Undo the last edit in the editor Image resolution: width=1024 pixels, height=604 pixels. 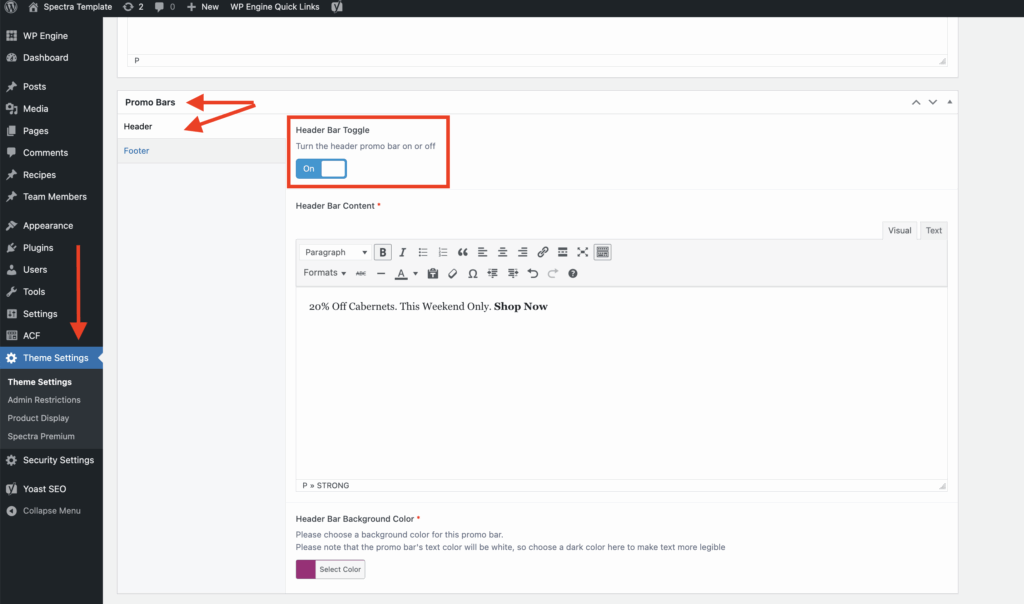pos(532,273)
